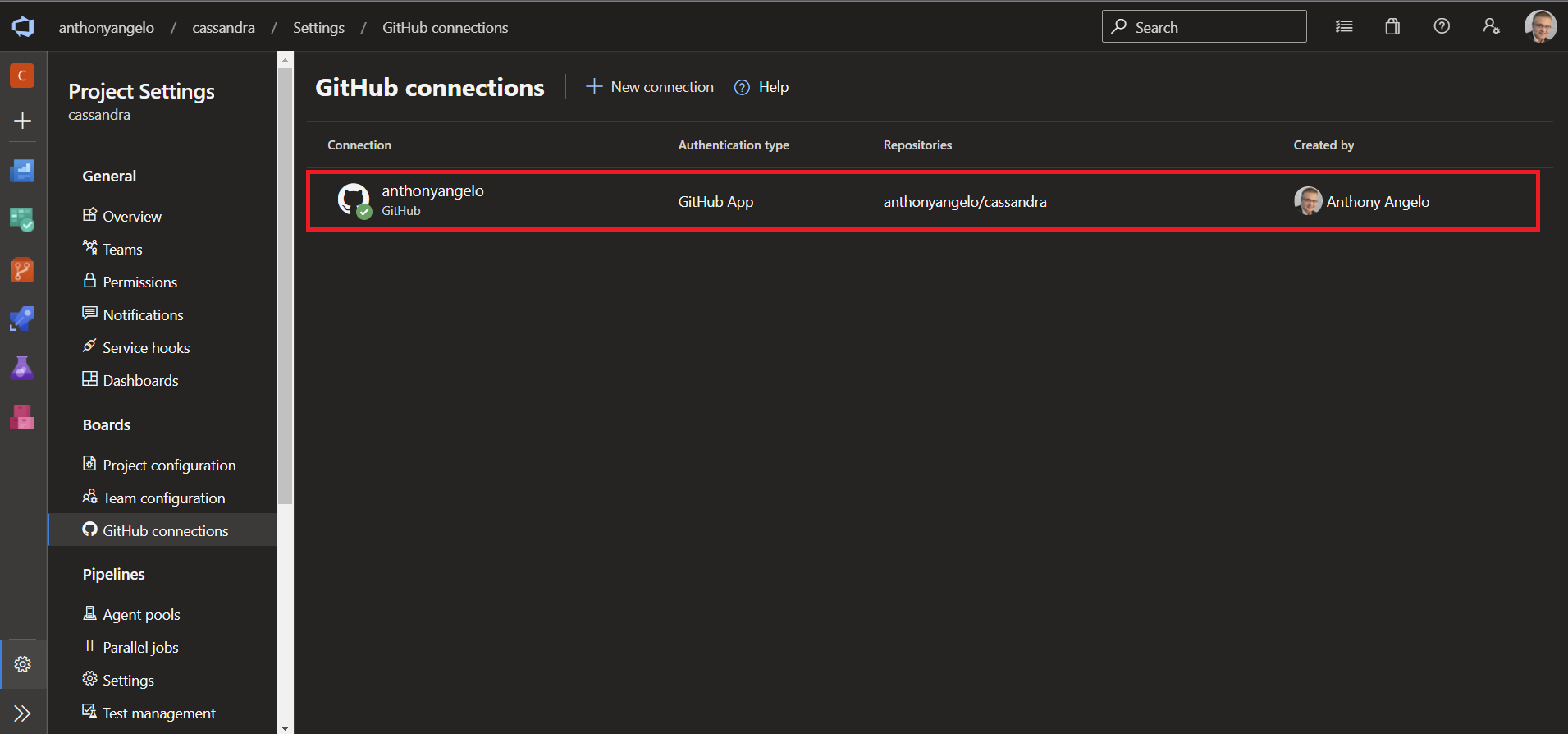Open Dashboards settings page
Image resolution: width=1568 pixels, height=734 pixels.
tap(130, 380)
